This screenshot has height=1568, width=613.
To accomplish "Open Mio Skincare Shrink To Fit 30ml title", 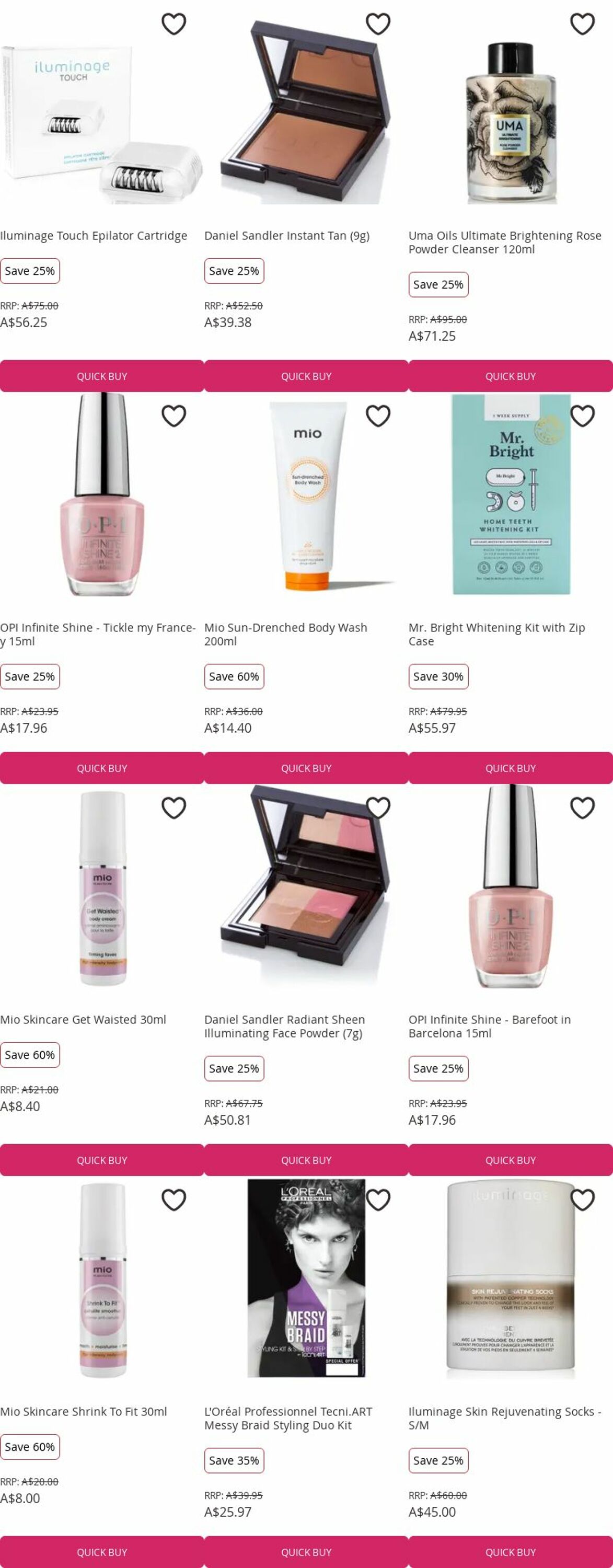I will (84, 1412).
